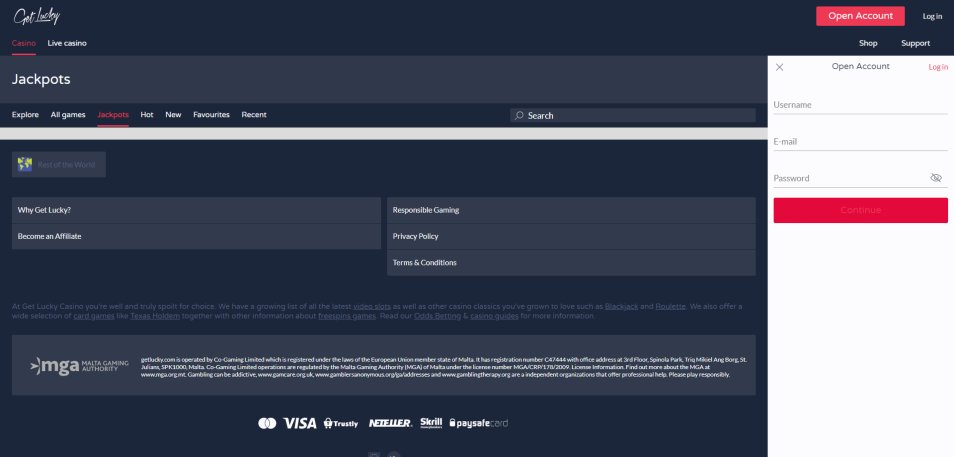The image size is (954, 457).
Task: Open Terms & Conditions link
Action: [x=571, y=262]
